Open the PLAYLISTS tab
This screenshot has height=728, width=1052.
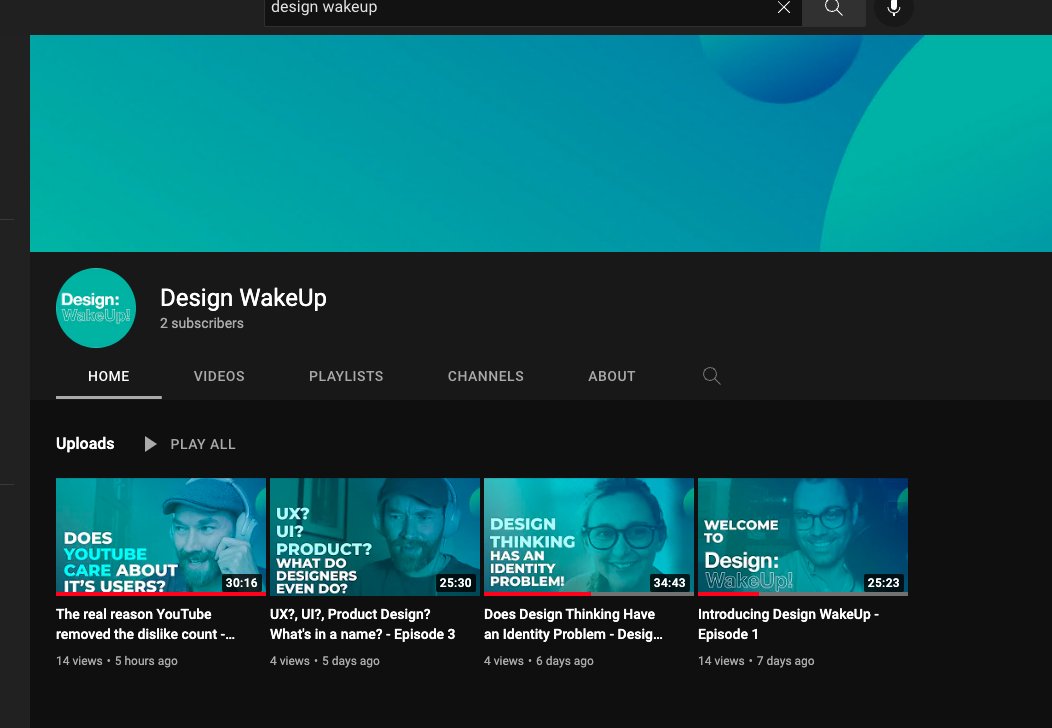[346, 376]
